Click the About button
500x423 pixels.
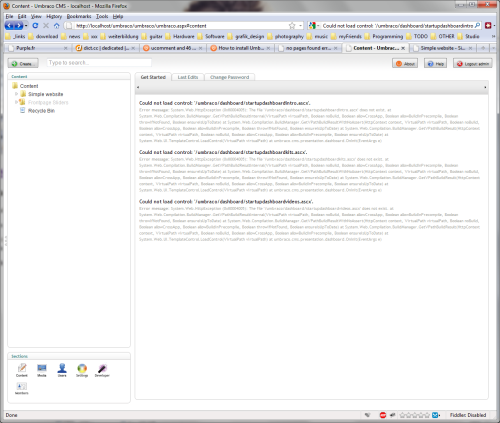click(x=405, y=63)
